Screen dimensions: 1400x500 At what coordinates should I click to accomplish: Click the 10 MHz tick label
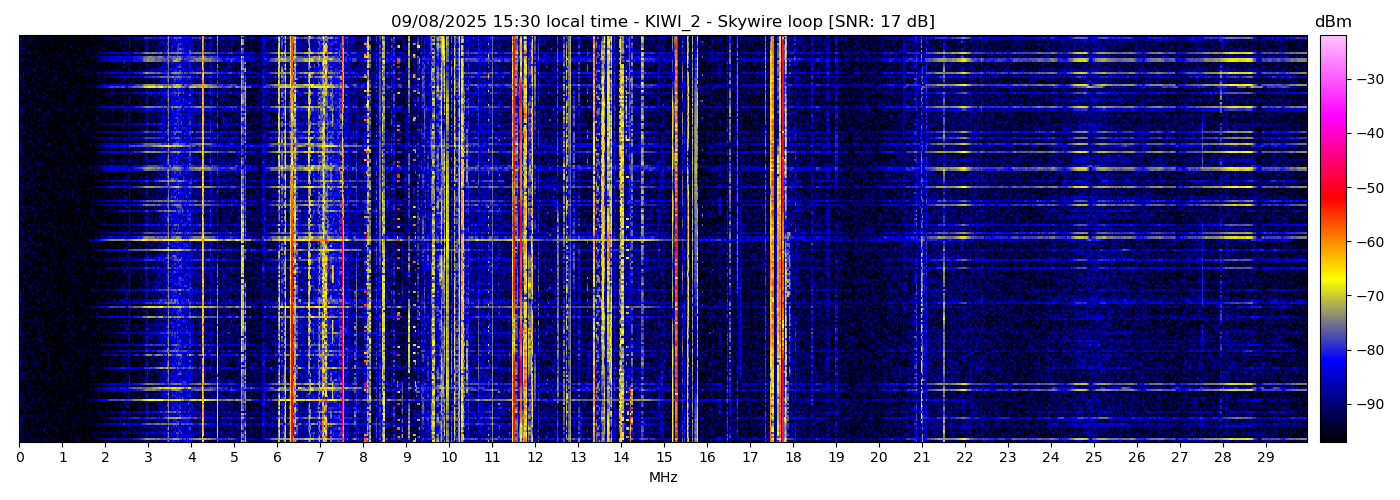[449, 458]
